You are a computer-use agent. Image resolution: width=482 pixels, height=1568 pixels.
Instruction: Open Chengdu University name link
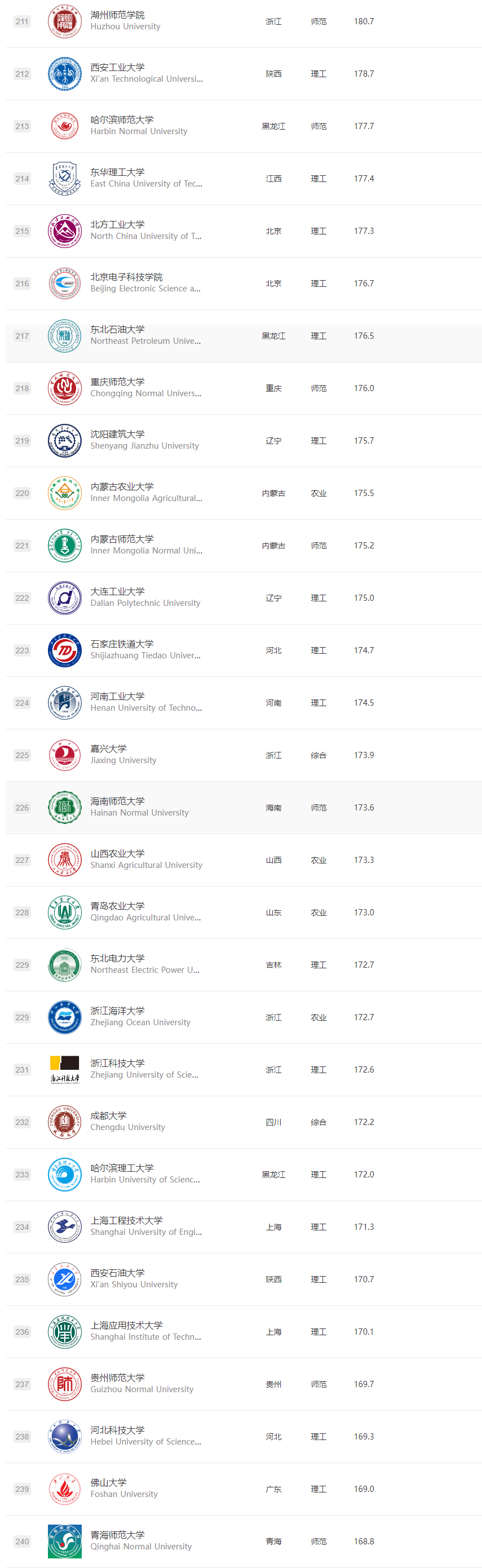click(128, 1127)
